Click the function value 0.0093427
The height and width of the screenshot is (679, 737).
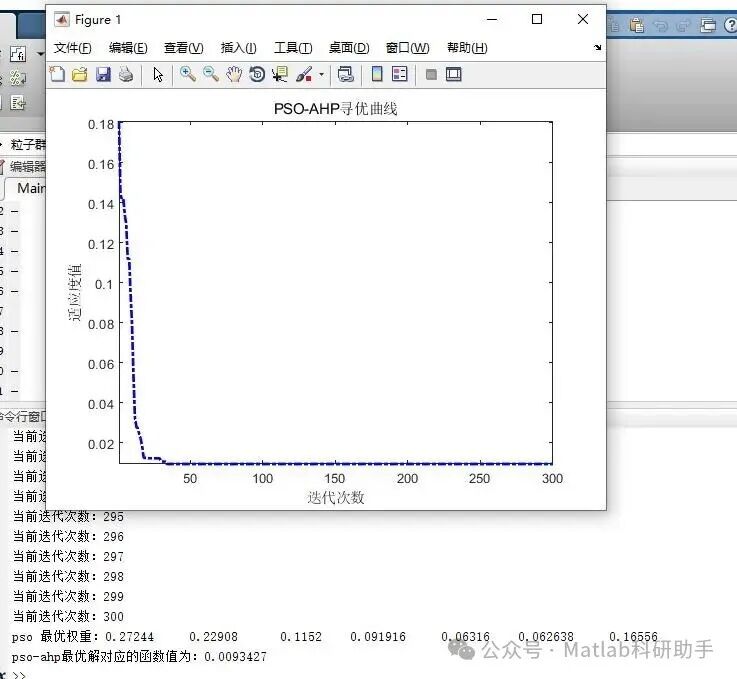235,656
